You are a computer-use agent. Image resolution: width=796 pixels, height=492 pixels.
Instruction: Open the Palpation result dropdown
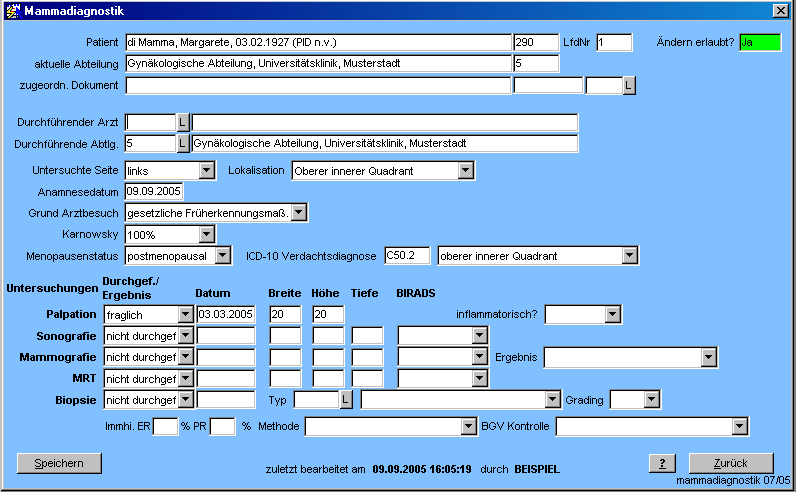(x=185, y=314)
